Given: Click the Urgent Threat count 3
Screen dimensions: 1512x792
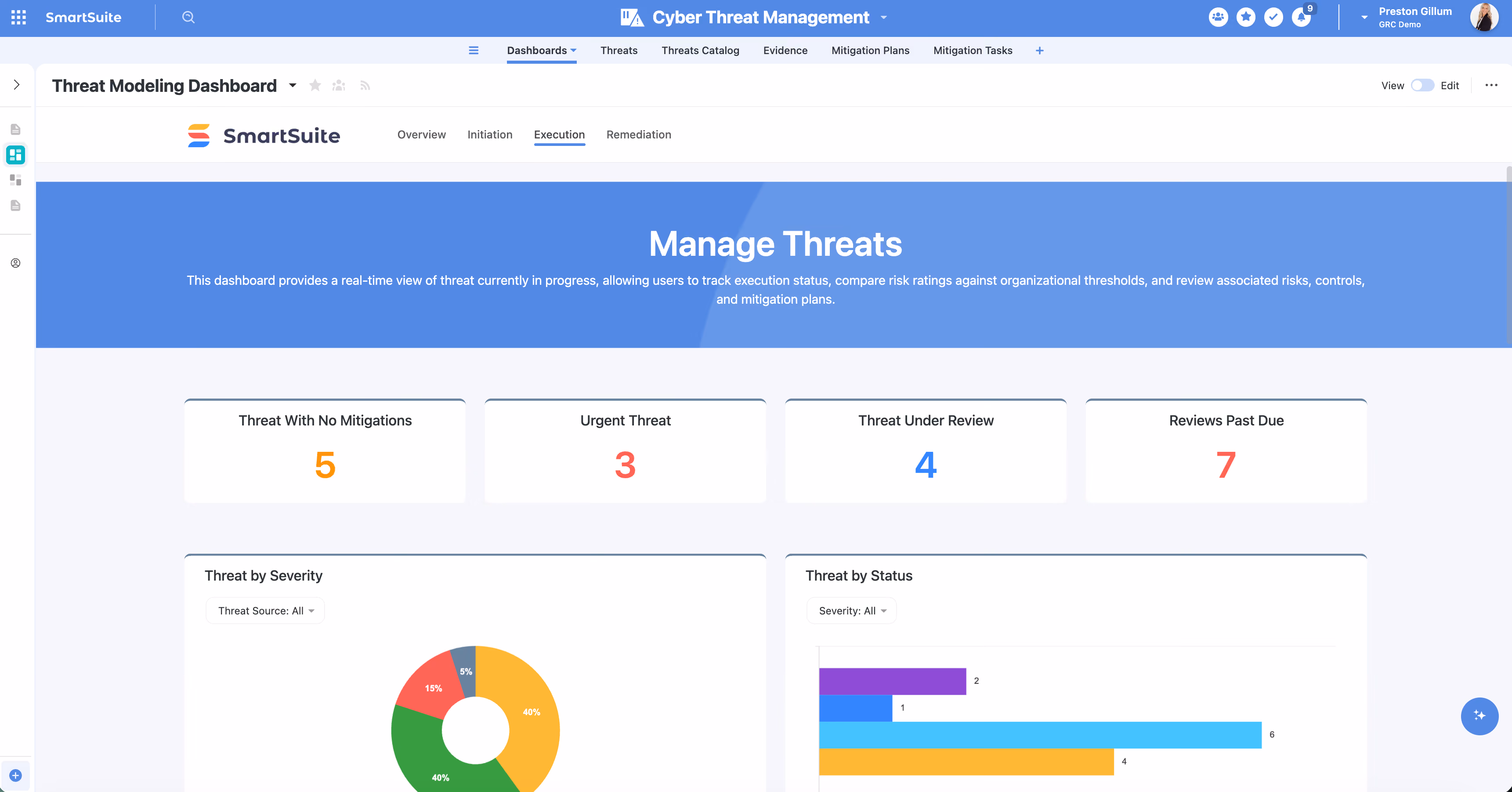Looking at the screenshot, I should click(x=625, y=465).
